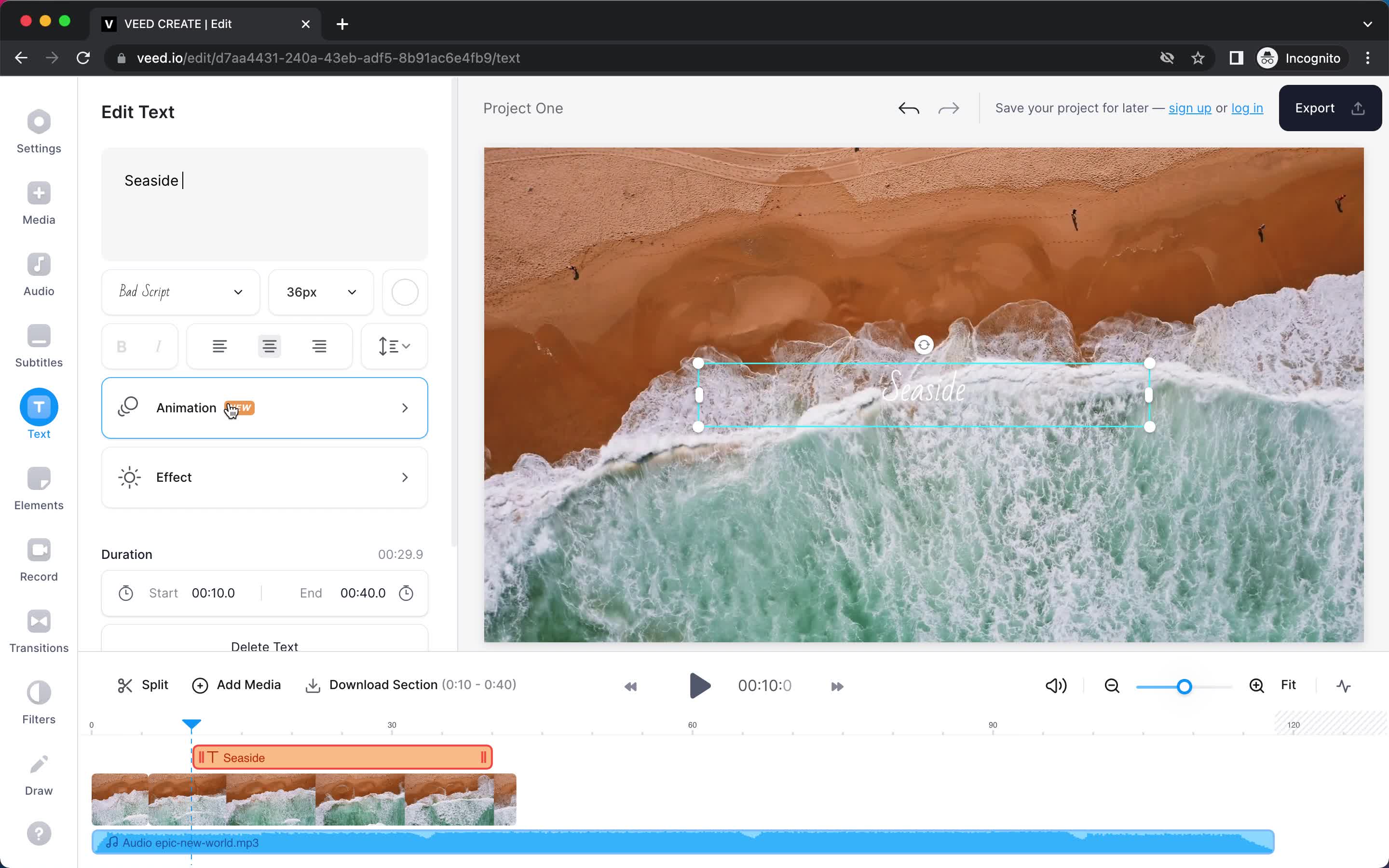Open a new browser tab

342,24
